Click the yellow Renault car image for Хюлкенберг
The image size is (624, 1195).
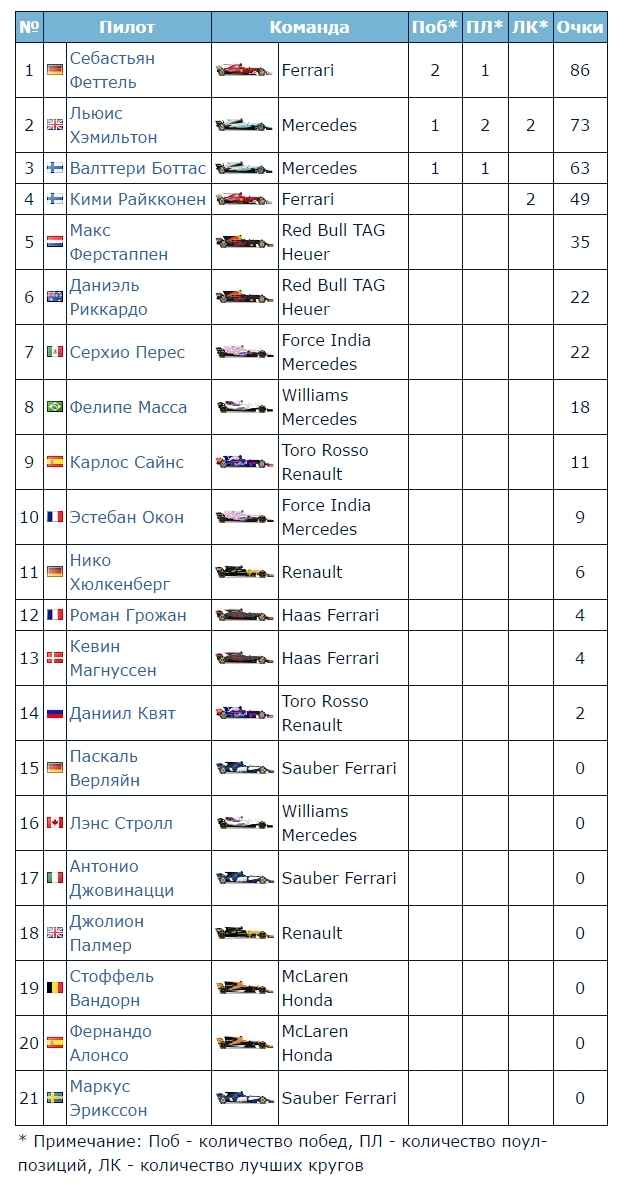244,572
